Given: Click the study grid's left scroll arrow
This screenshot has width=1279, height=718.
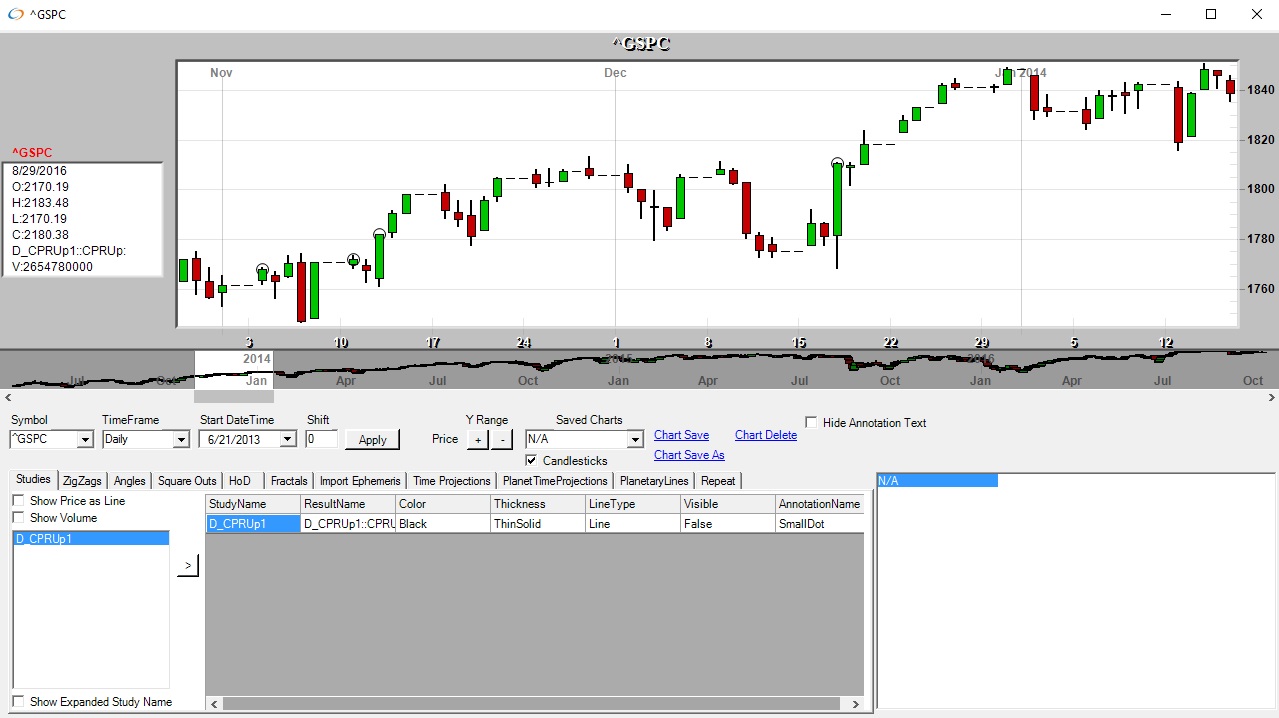Looking at the screenshot, I should [212, 705].
